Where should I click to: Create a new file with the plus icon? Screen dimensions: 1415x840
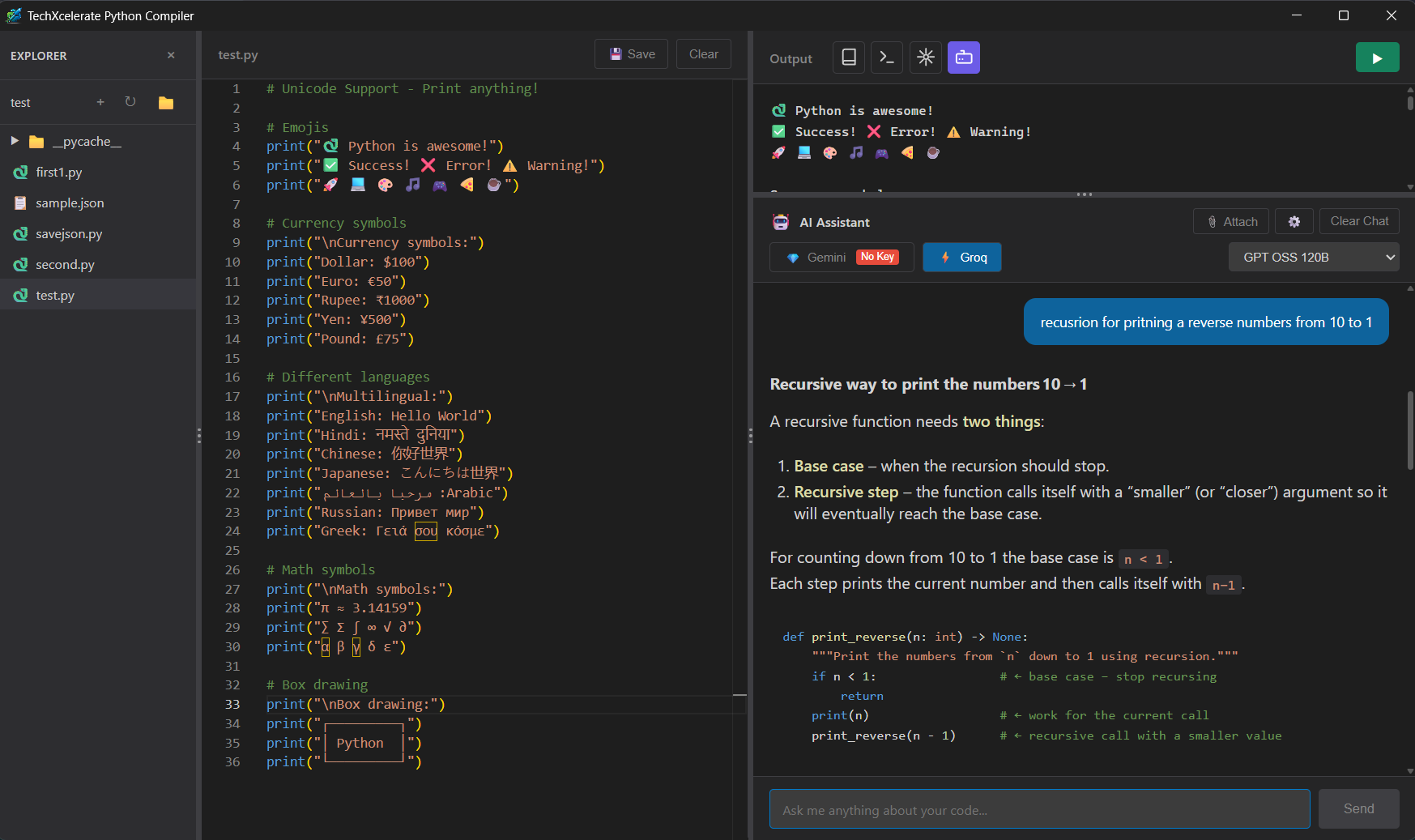[x=100, y=101]
